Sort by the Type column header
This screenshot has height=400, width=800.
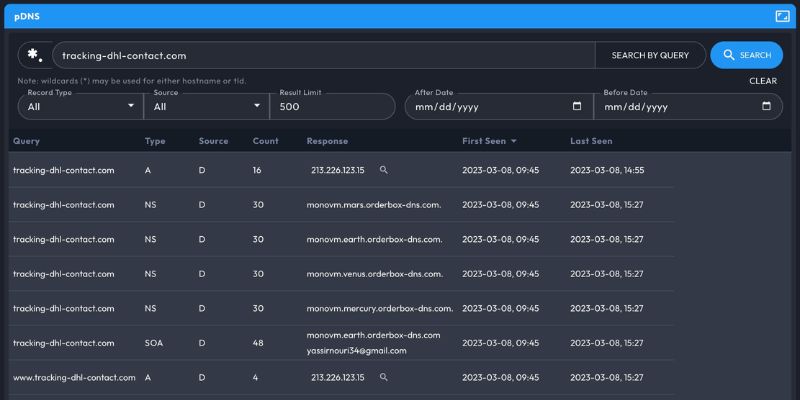(155, 141)
